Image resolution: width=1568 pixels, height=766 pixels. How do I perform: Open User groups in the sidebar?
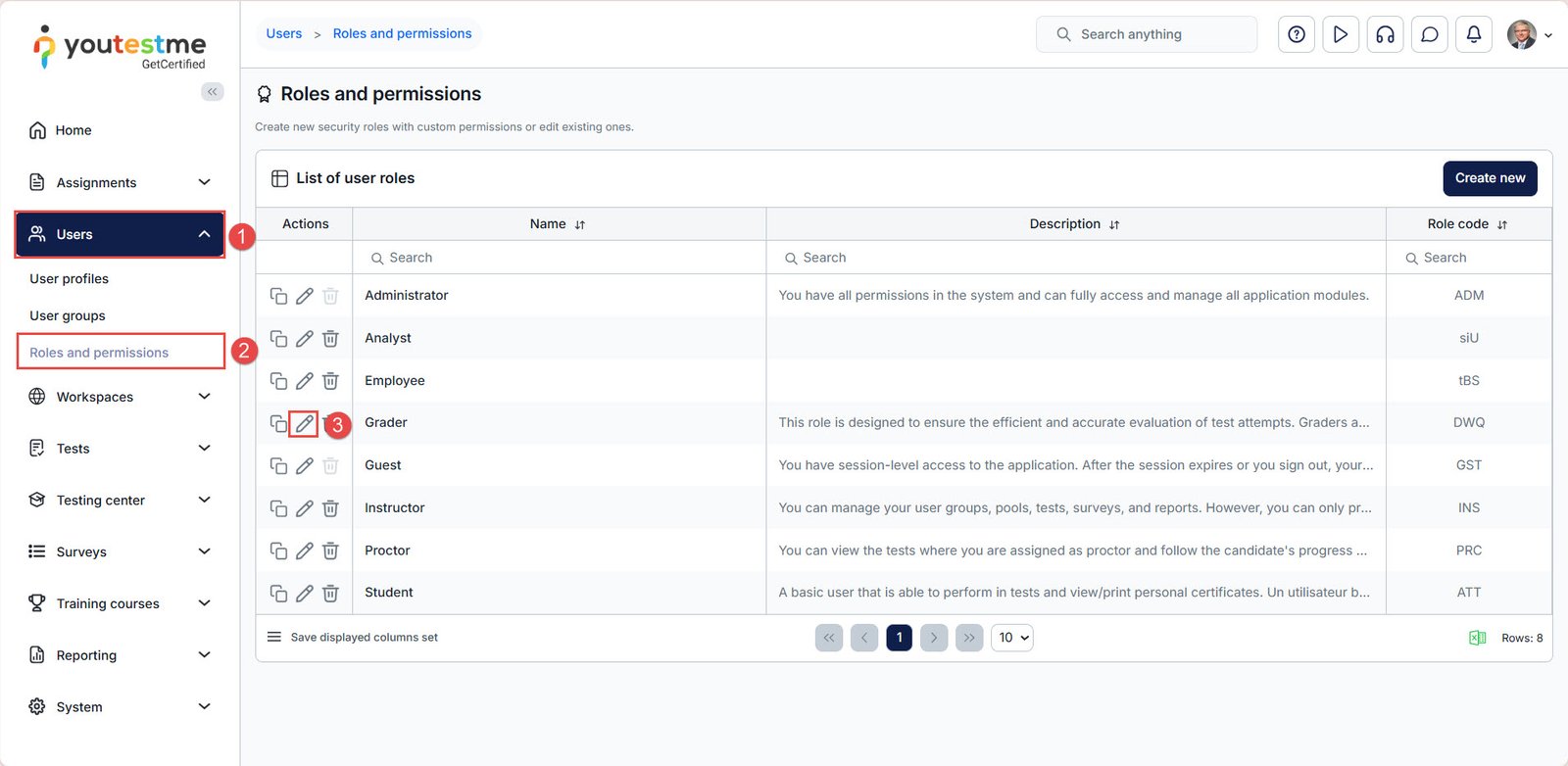[x=68, y=315]
